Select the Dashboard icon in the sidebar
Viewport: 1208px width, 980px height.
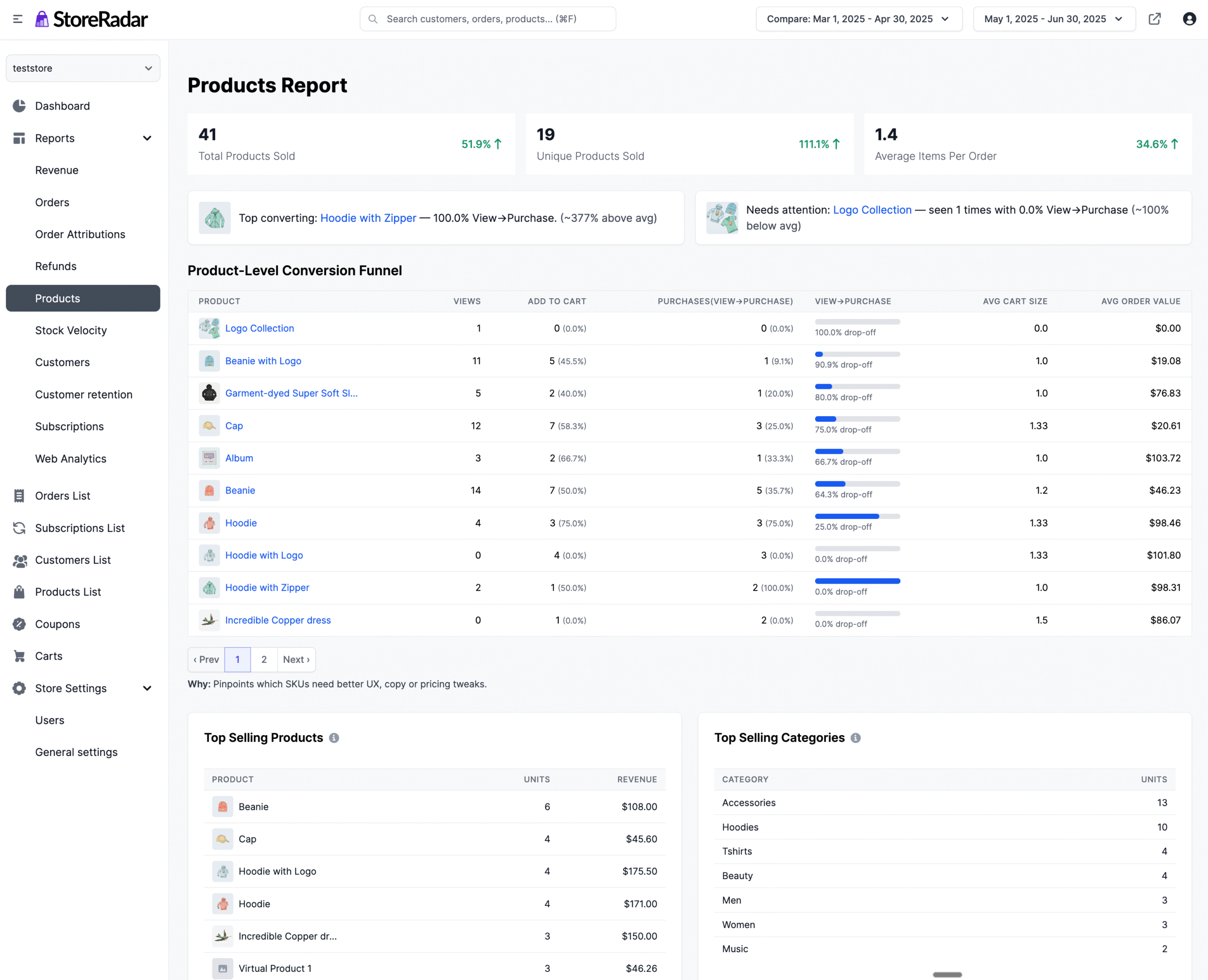pyautogui.click(x=19, y=106)
